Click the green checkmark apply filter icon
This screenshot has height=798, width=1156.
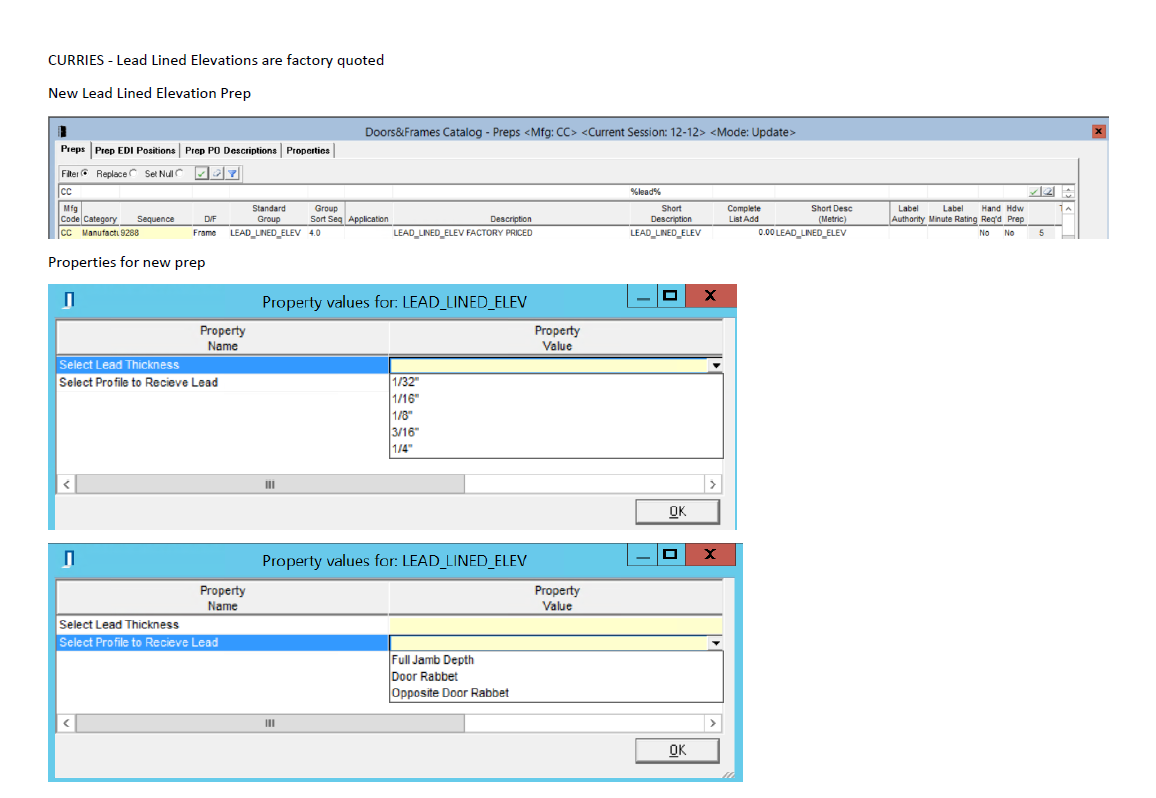pyautogui.click(x=201, y=174)
